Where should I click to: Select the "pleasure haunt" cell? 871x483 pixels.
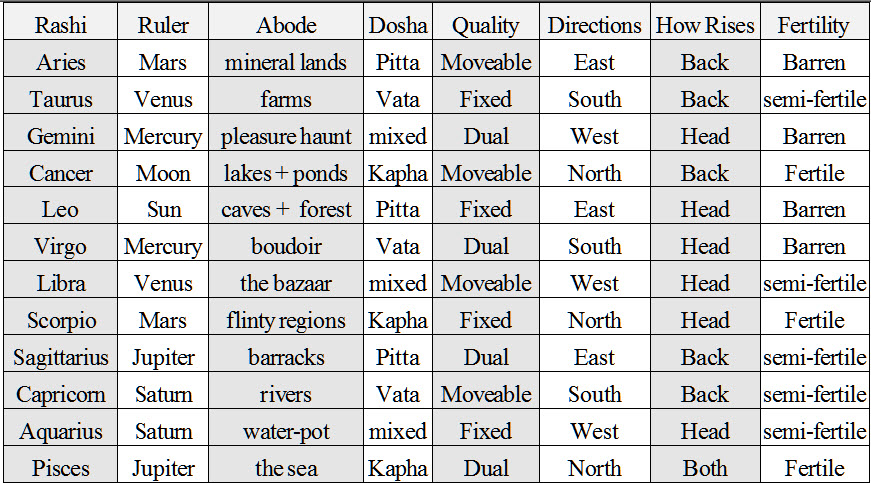286,136
